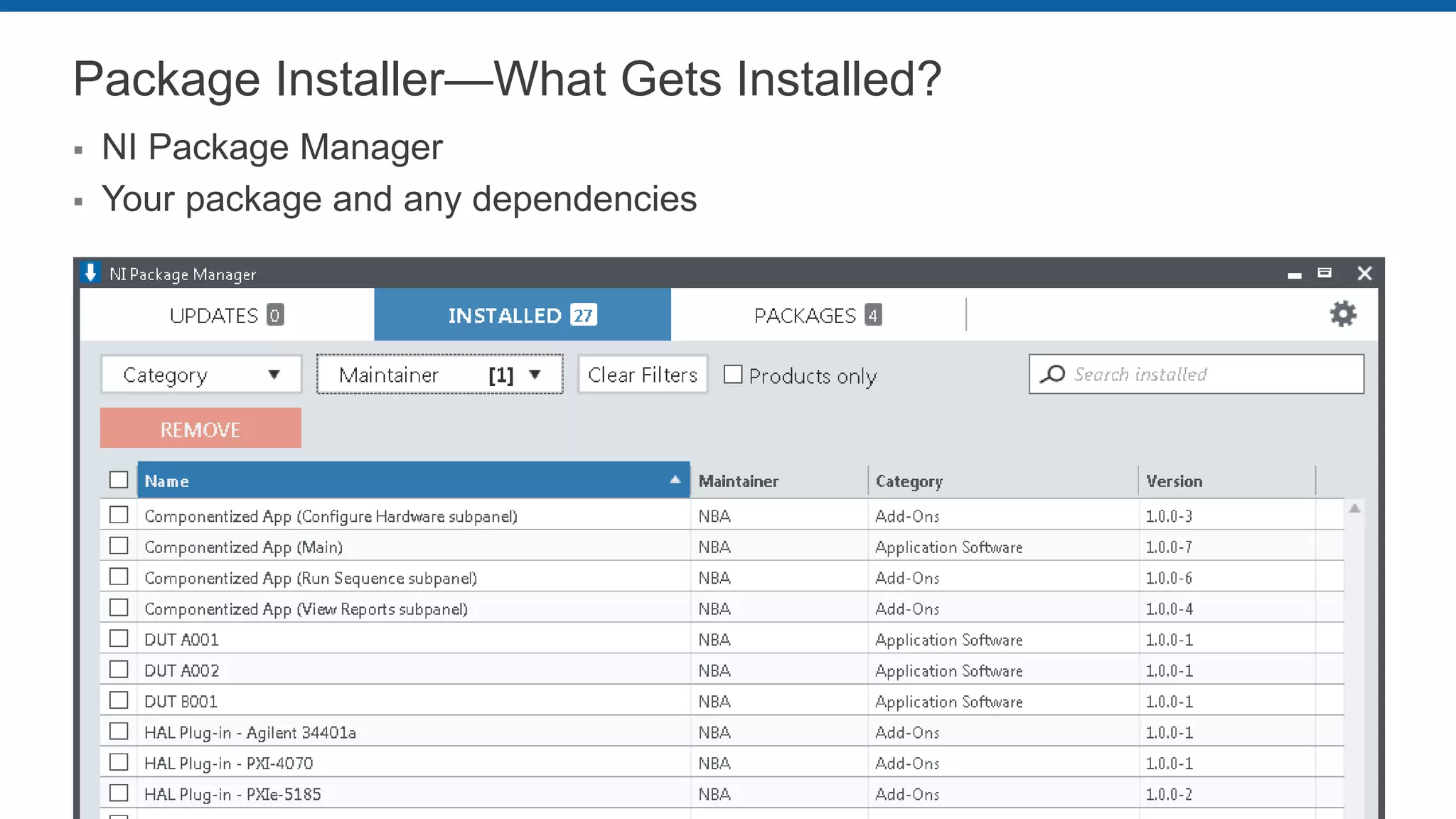This screenshot has height=819, width=1456.
Task: Click the Application Software cell for DUT A001
Action: 949,640
